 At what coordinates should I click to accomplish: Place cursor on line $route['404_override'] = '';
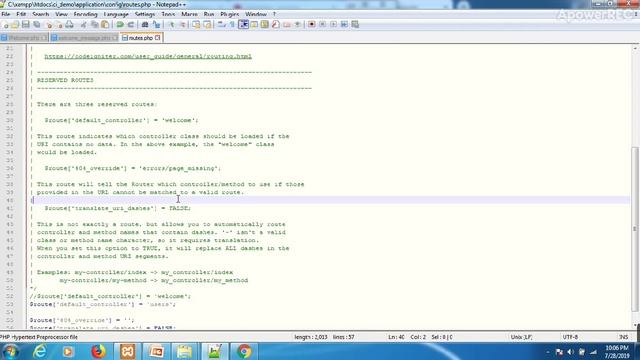click(82, 320)
